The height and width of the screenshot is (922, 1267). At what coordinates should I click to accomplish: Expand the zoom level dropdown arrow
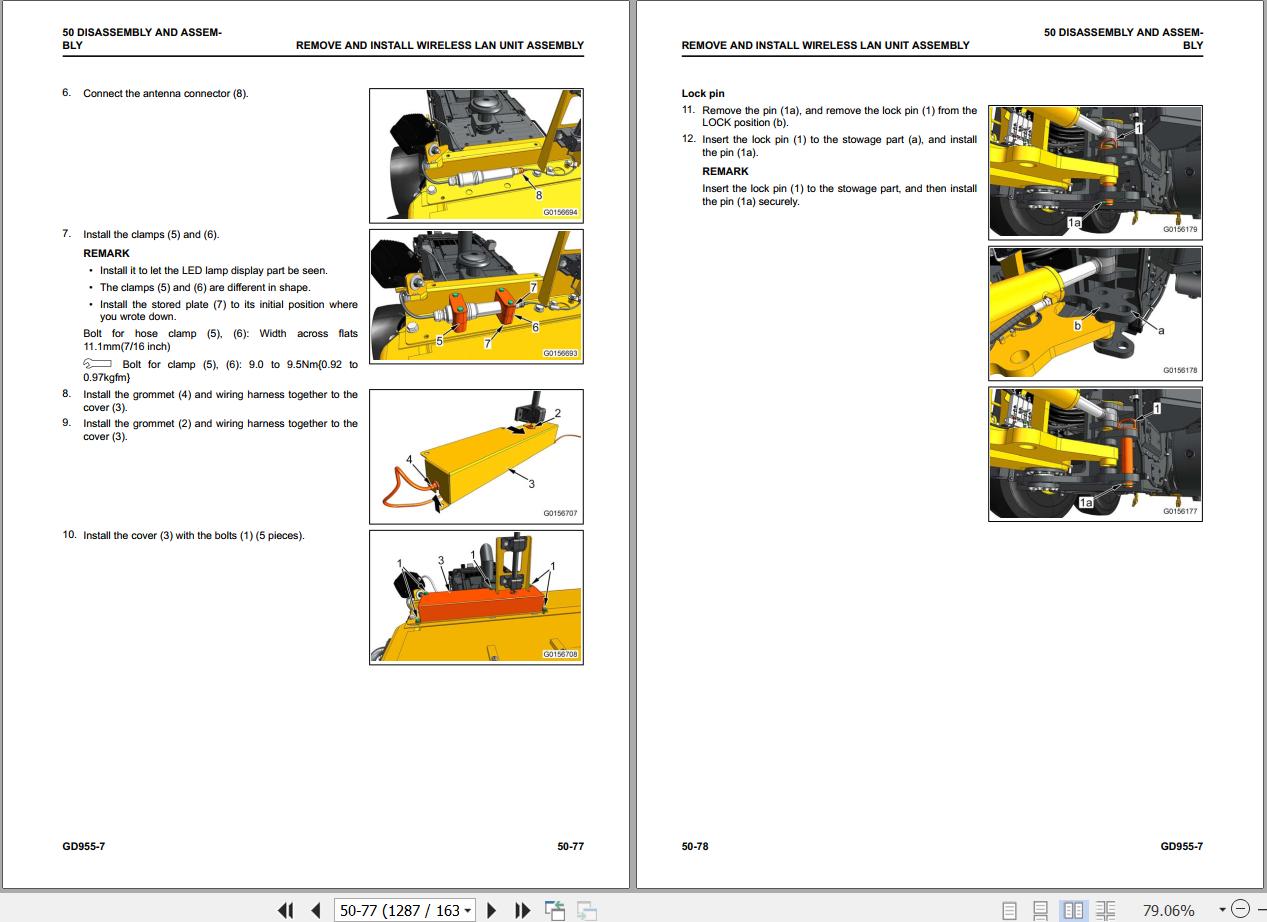[x=1221, y=910]
